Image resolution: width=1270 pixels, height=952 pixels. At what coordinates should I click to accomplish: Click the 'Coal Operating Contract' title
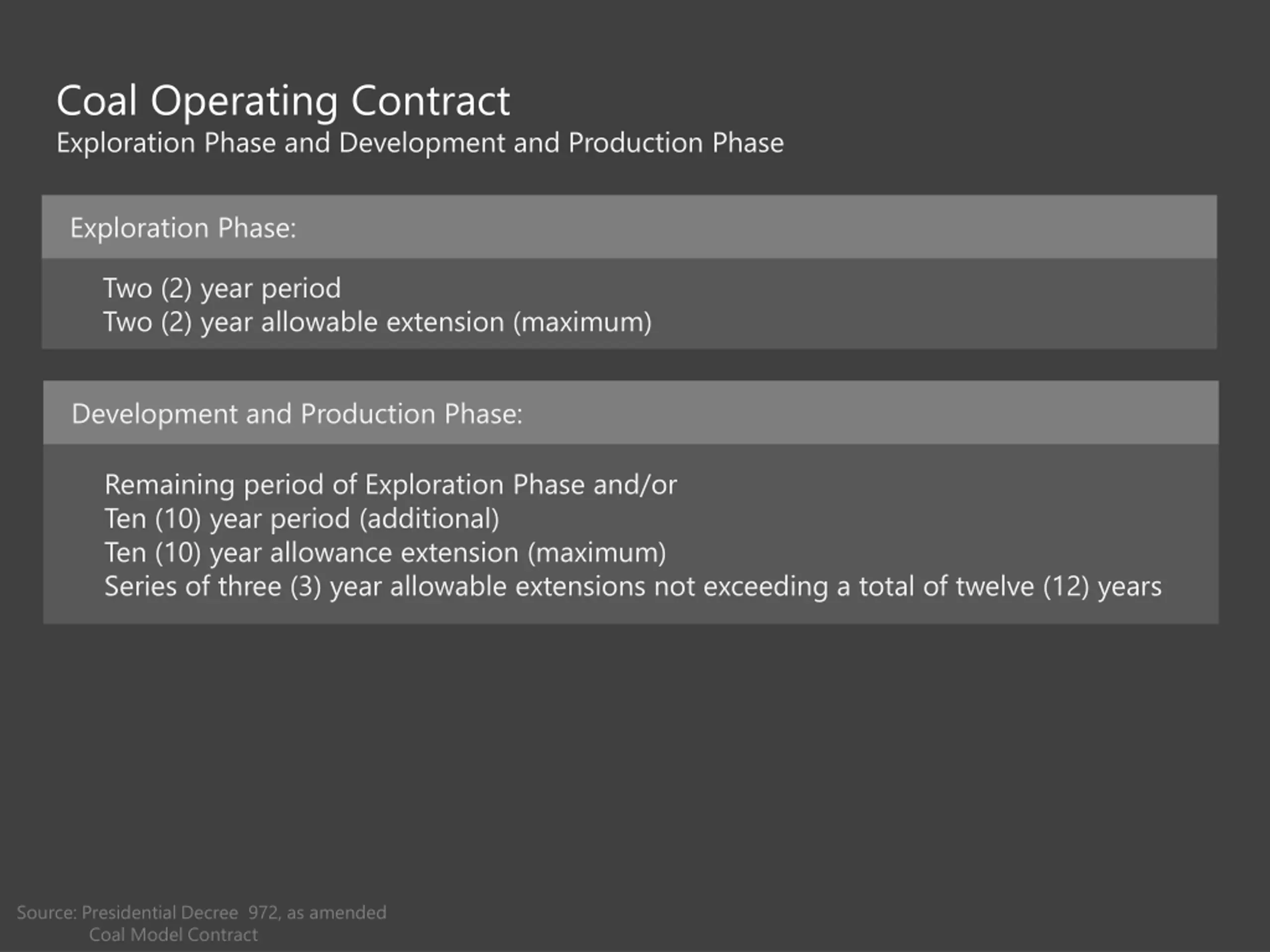click(x=283, y=102)
